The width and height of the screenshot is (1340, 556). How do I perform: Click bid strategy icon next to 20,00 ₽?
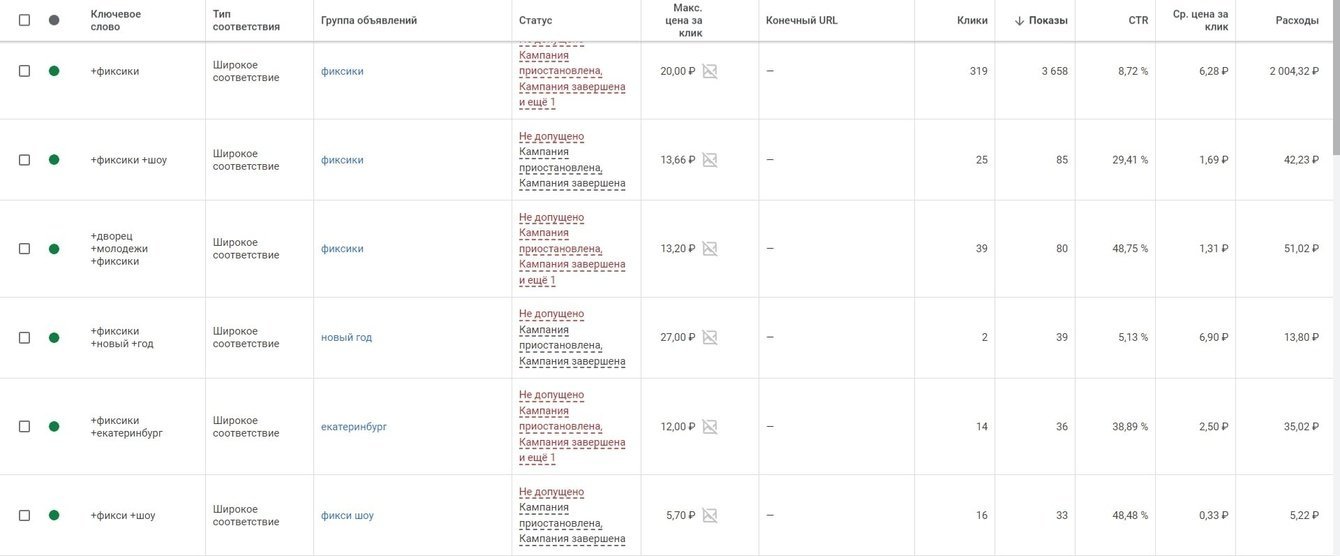pyautogui.click(x=710, y=71)
